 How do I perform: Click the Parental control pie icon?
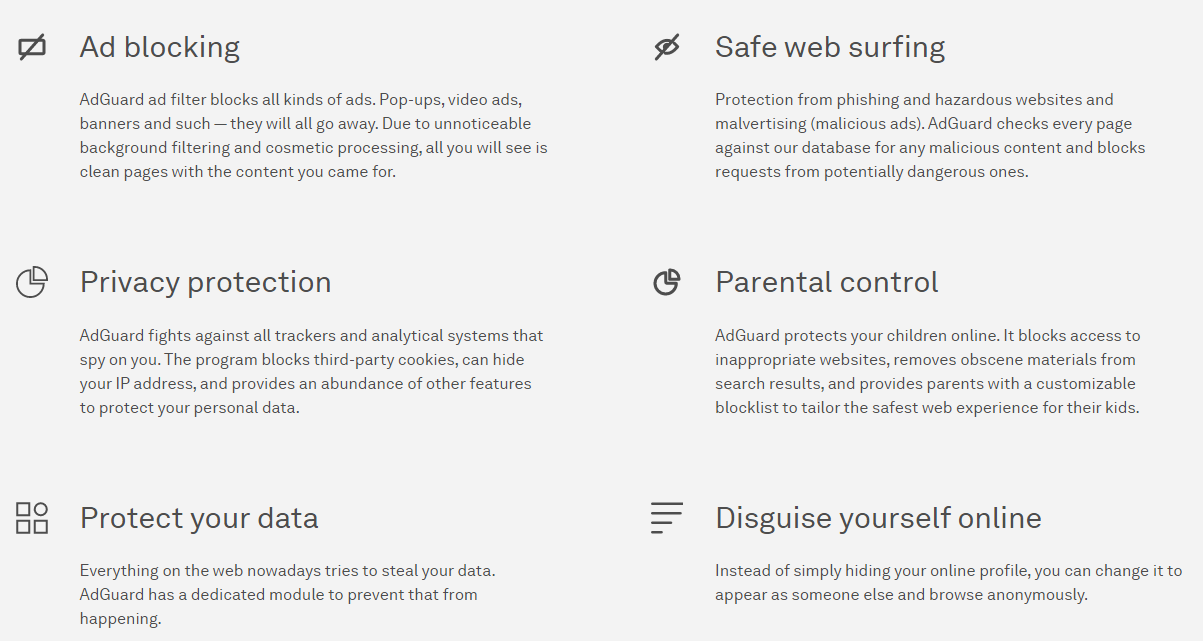[667, 282]
